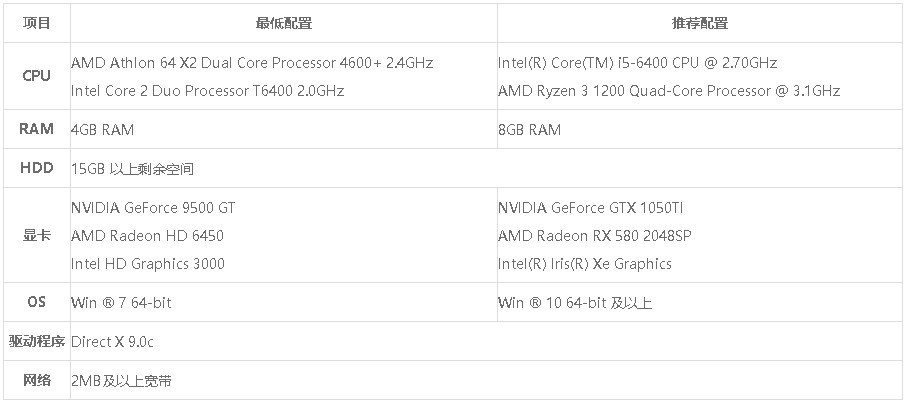906x404 pixels.
Task: Click the Intel Core 2 Duo T6400 text
Action: pos(207,91)
